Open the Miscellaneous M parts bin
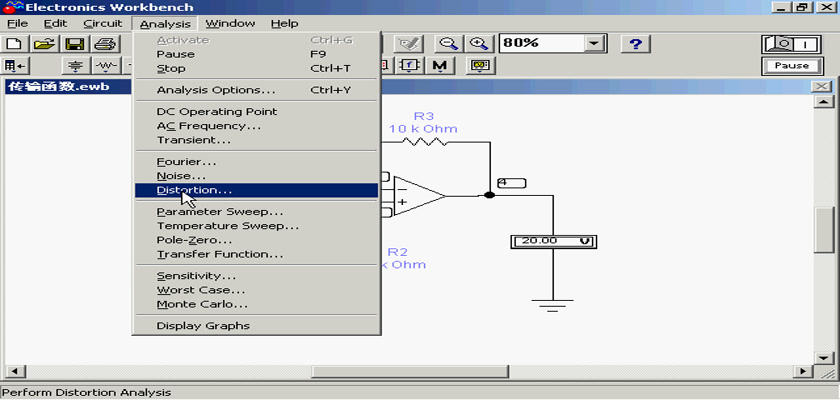Screen dimensions: 840x400 (x=440, y=66)
